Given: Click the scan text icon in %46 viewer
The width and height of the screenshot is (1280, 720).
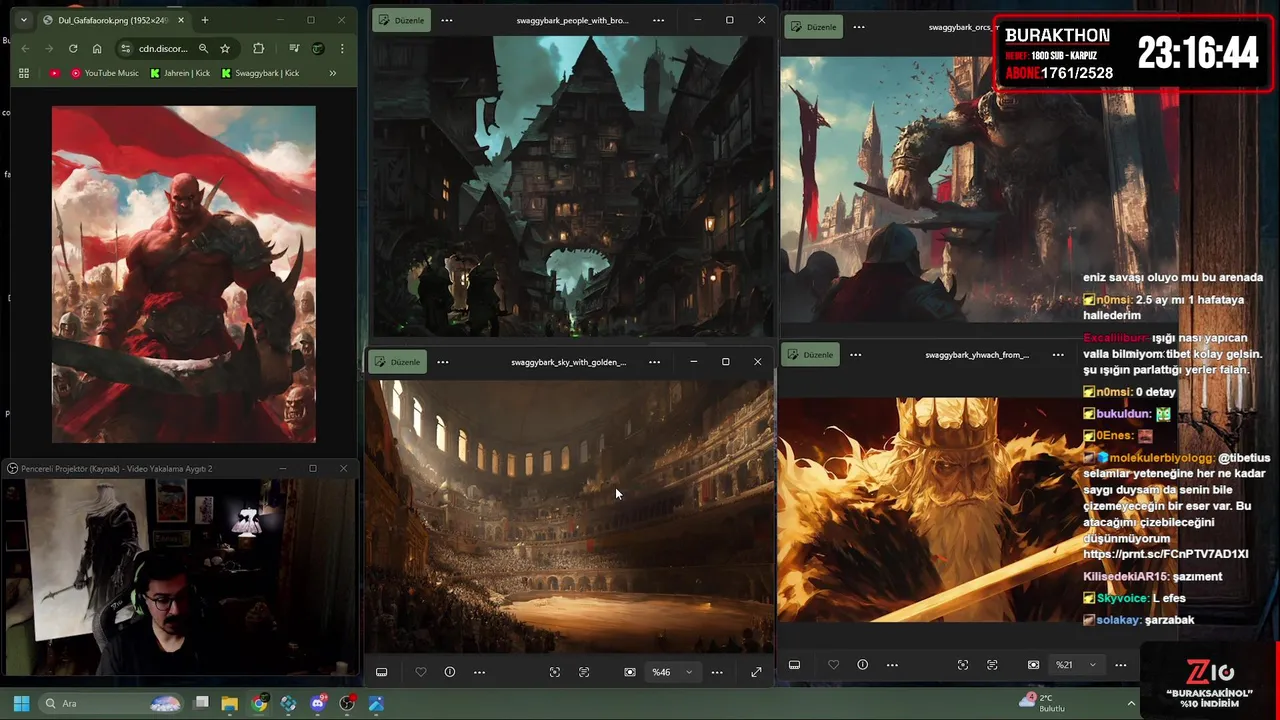Looking at the screenshot, I should click(x=584, y=672).
